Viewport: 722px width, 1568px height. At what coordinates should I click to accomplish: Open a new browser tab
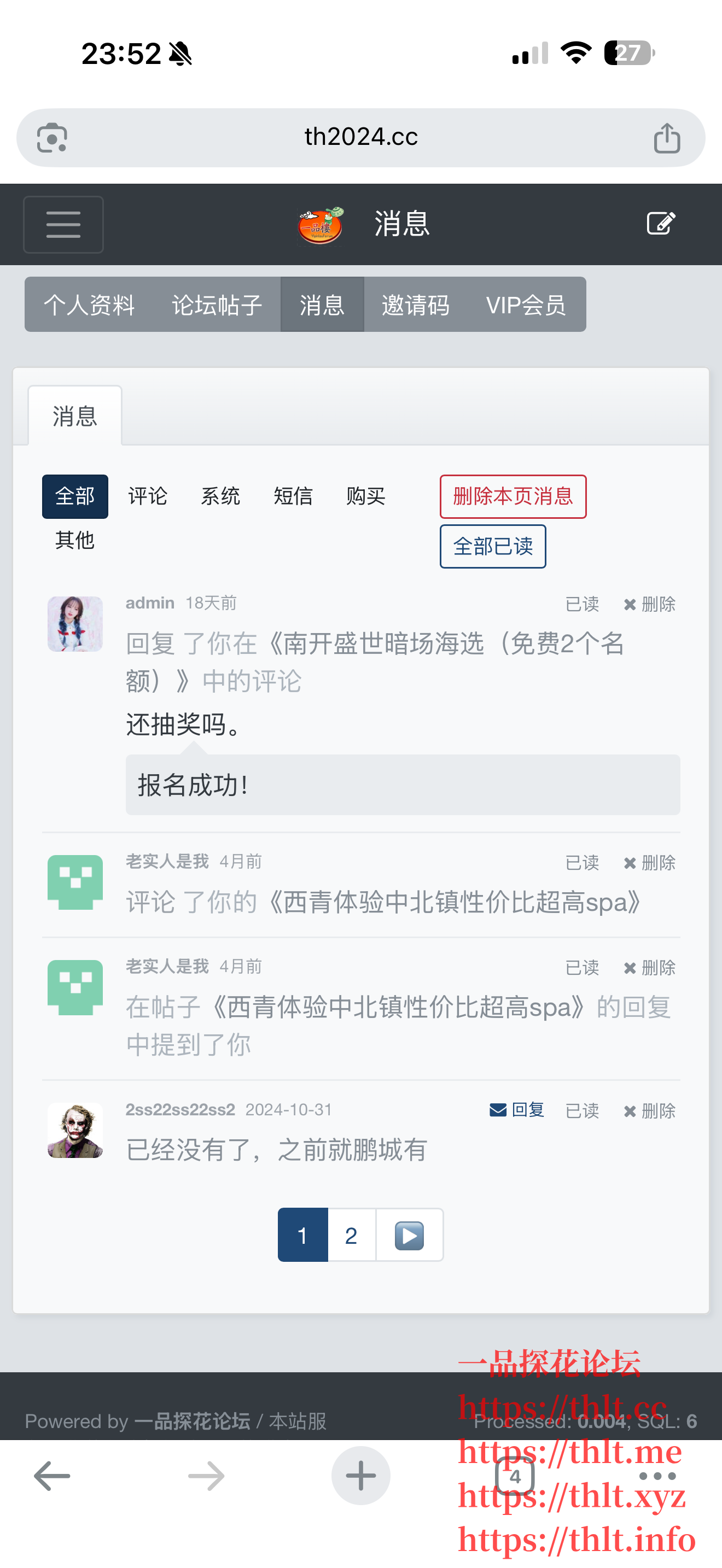click(360, 1476)
